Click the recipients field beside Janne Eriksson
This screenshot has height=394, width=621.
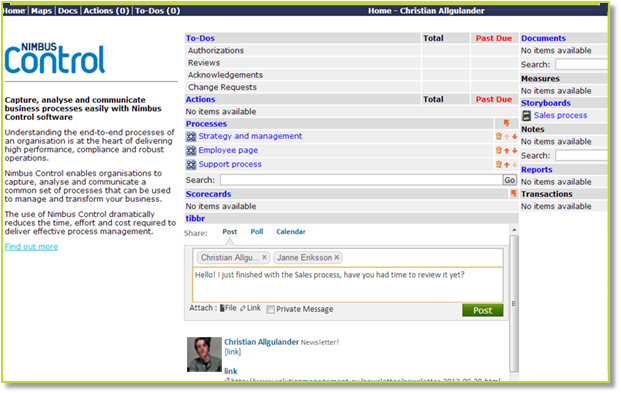pos(422,258)
